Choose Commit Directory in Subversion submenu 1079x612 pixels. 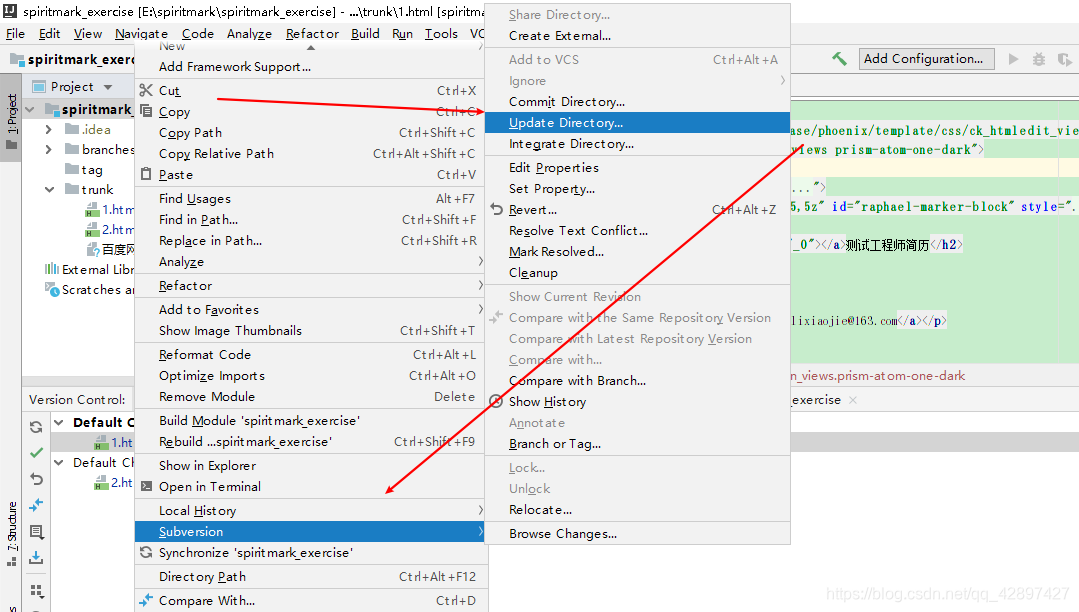(637, 101)
